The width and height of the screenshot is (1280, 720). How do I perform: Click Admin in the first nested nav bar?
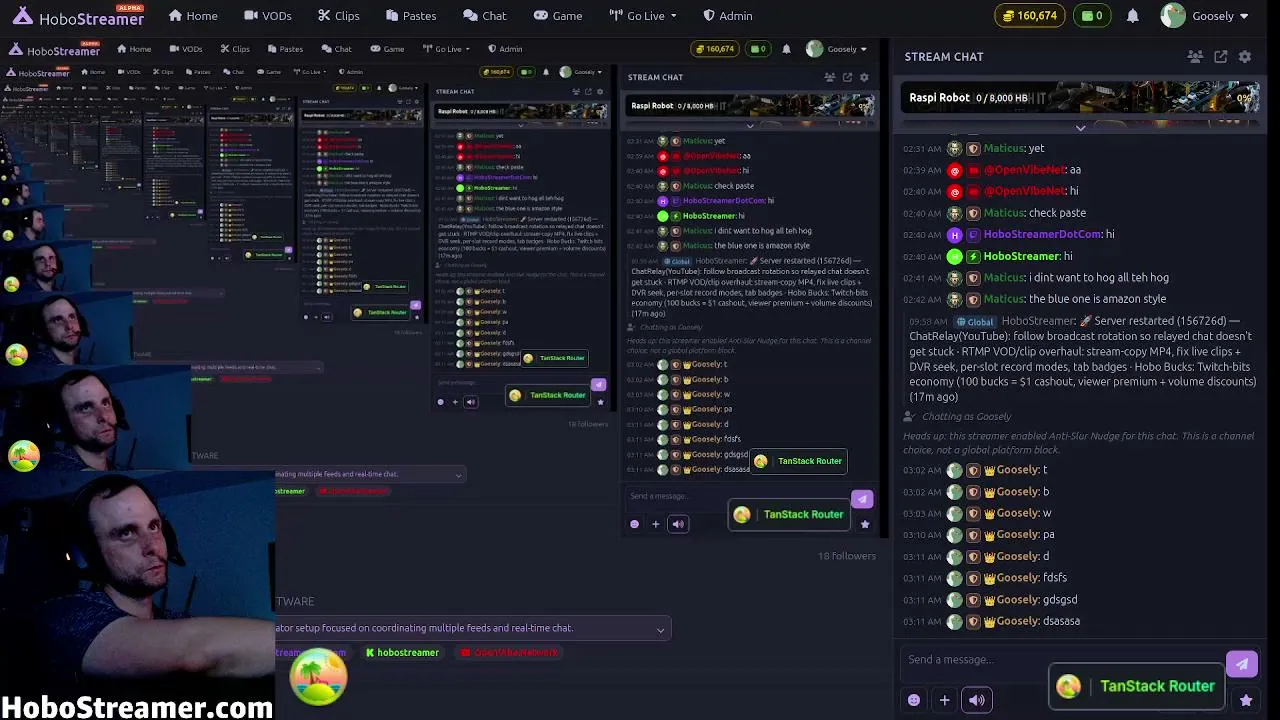(505, 49)
